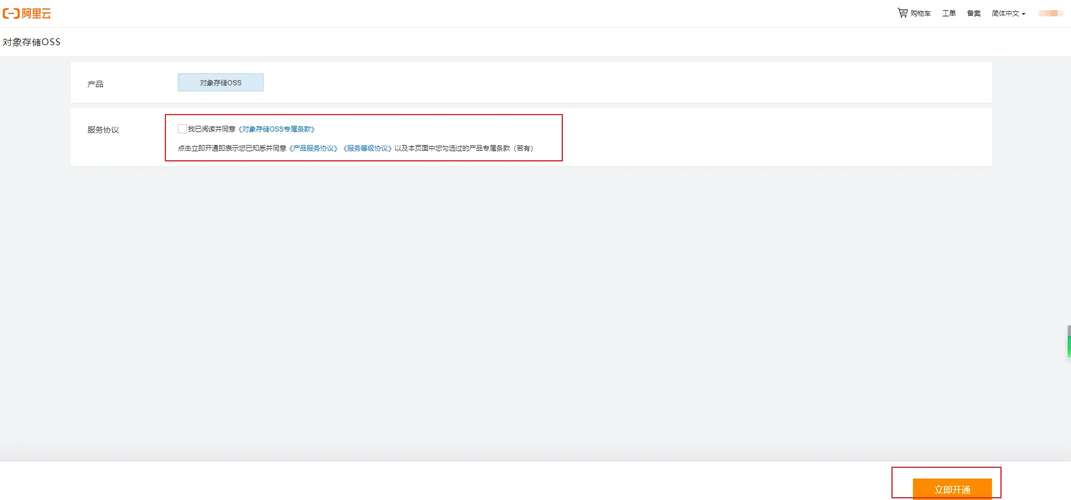Open the 对象存储OSS专属条款 link
Viewport: 1071px width, 500px height.
tap(276, 128)
